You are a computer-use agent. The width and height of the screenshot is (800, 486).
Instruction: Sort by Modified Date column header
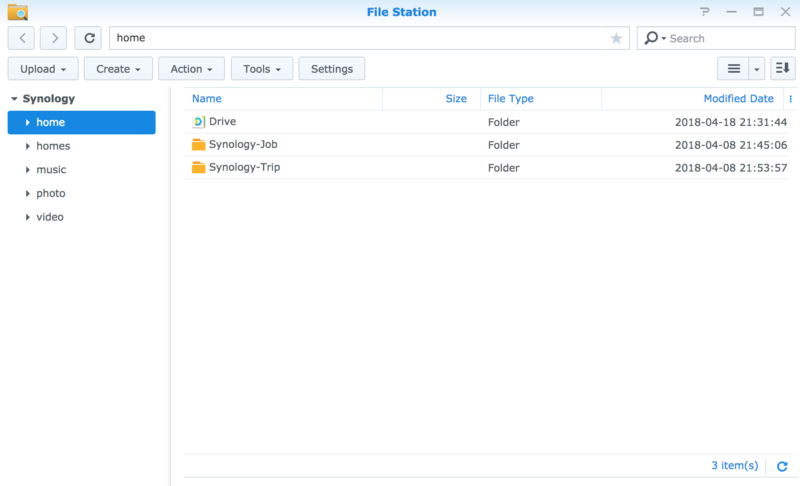(739, 98)
